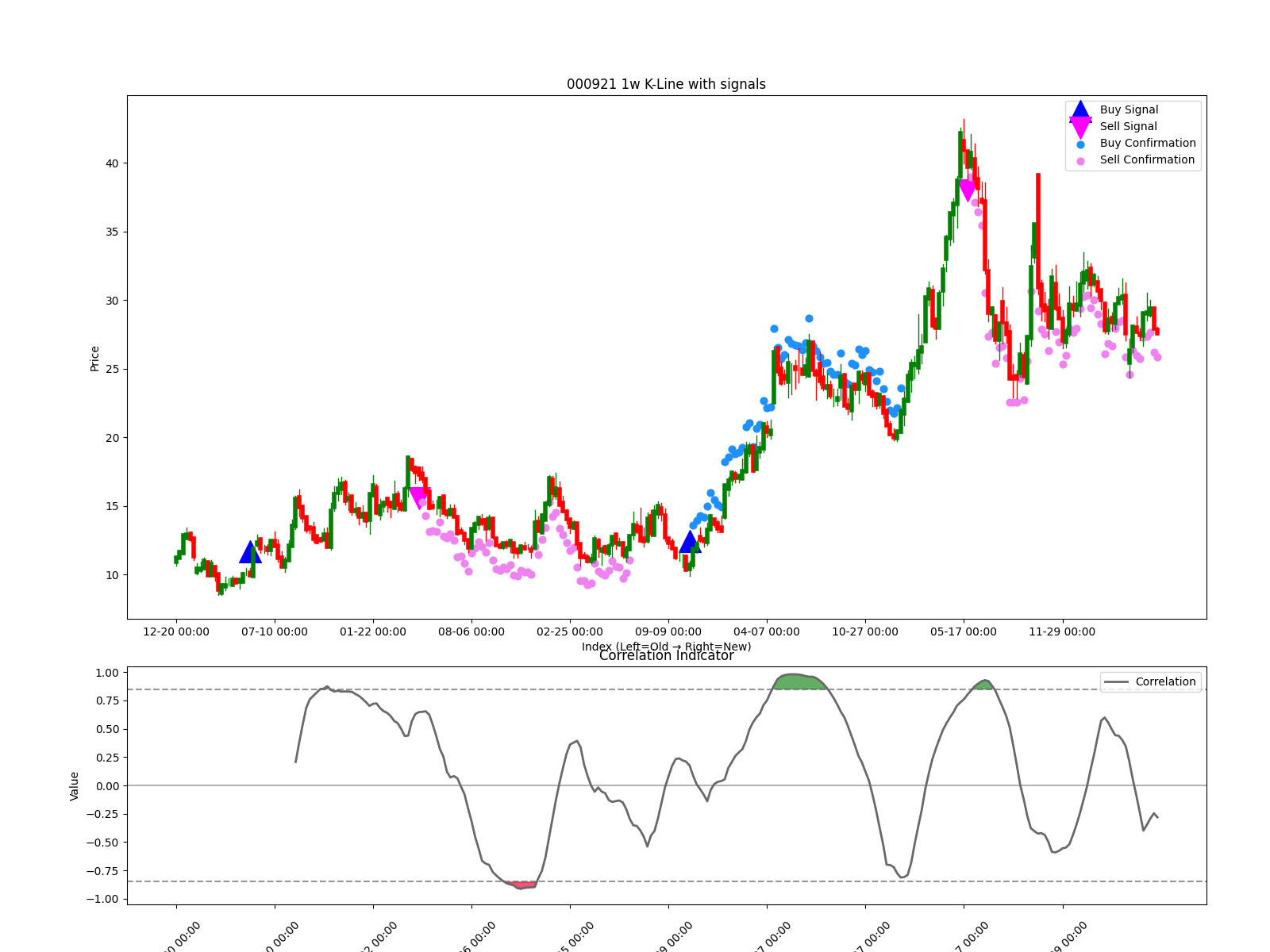
Task: Click the 'Value' y-axis label
Action: (75, 785)
